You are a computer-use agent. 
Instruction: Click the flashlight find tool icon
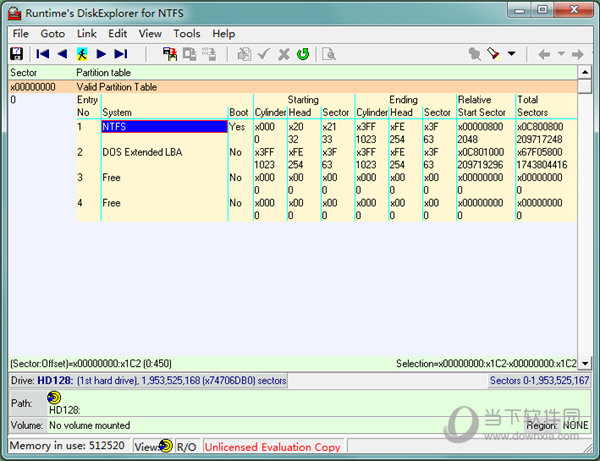click(x=494, y=54)
